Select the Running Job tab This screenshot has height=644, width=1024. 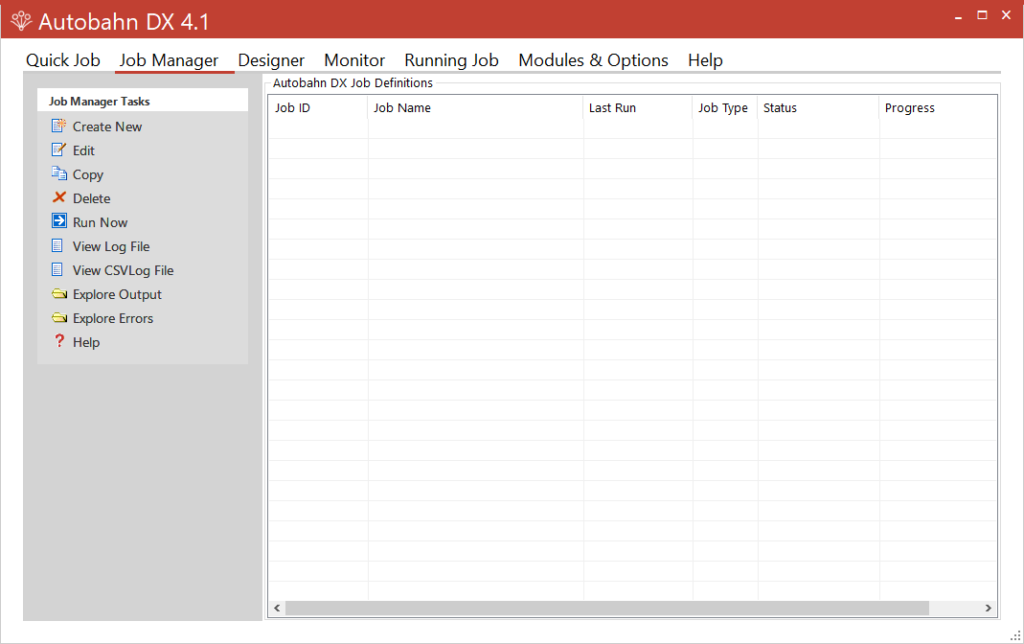[451, 60]
